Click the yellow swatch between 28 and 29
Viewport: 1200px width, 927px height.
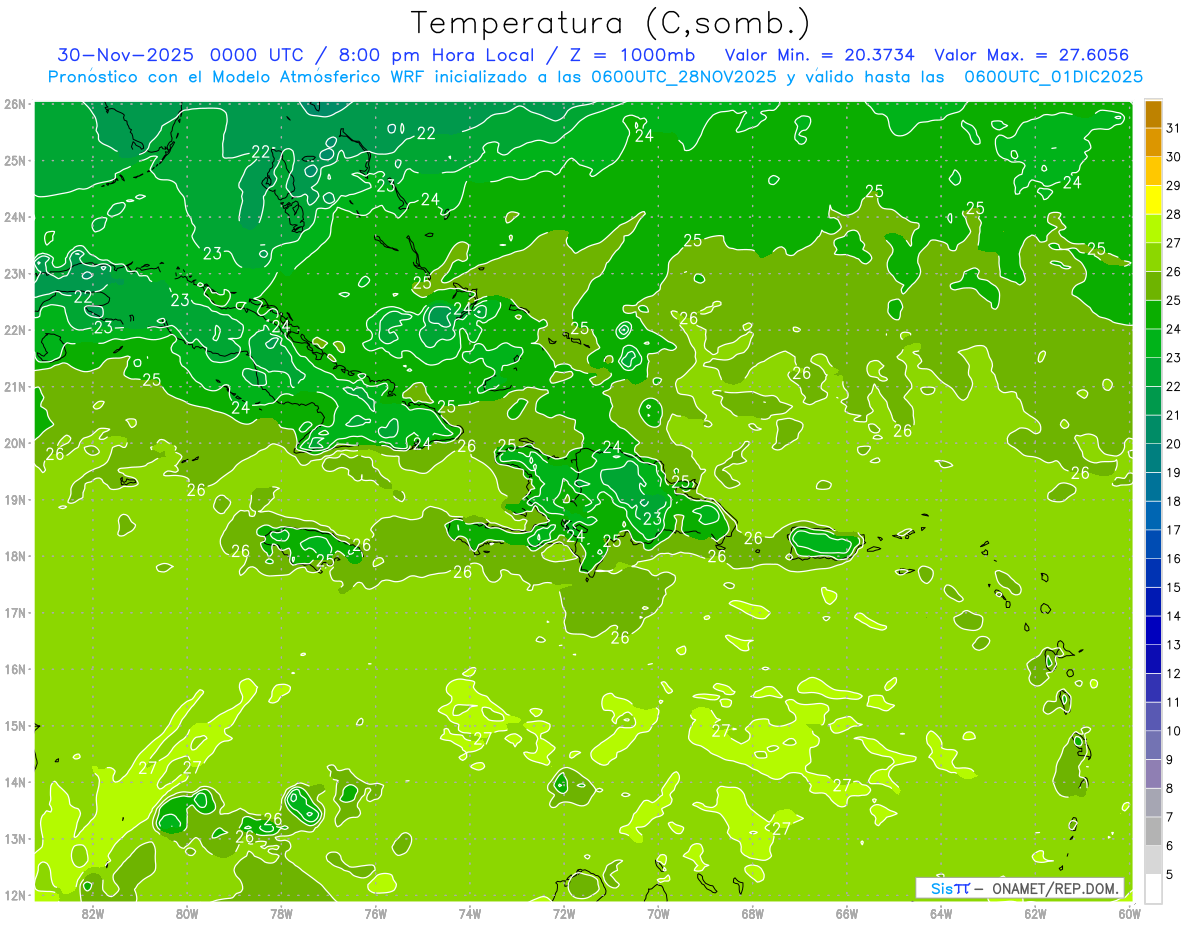(x=1153, y=200)
